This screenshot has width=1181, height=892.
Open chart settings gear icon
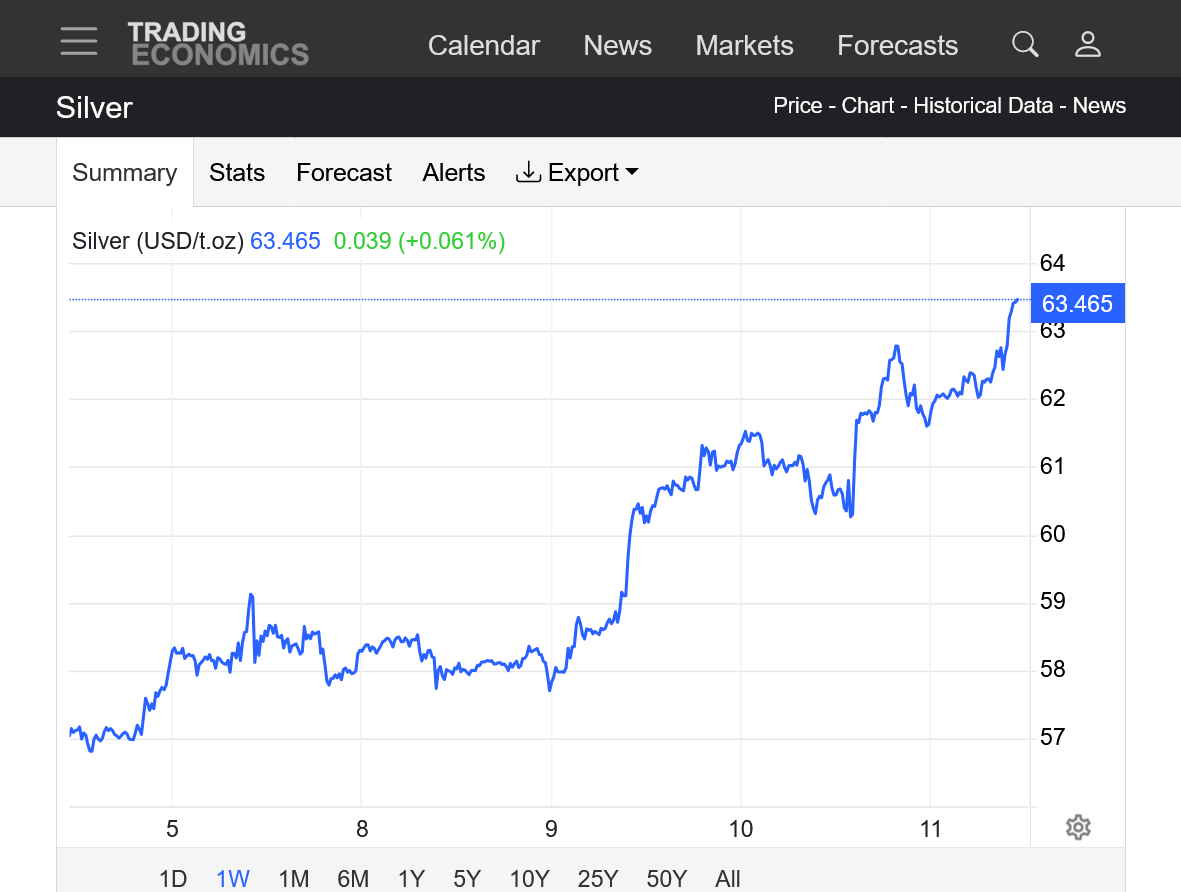click(1078, 827)
